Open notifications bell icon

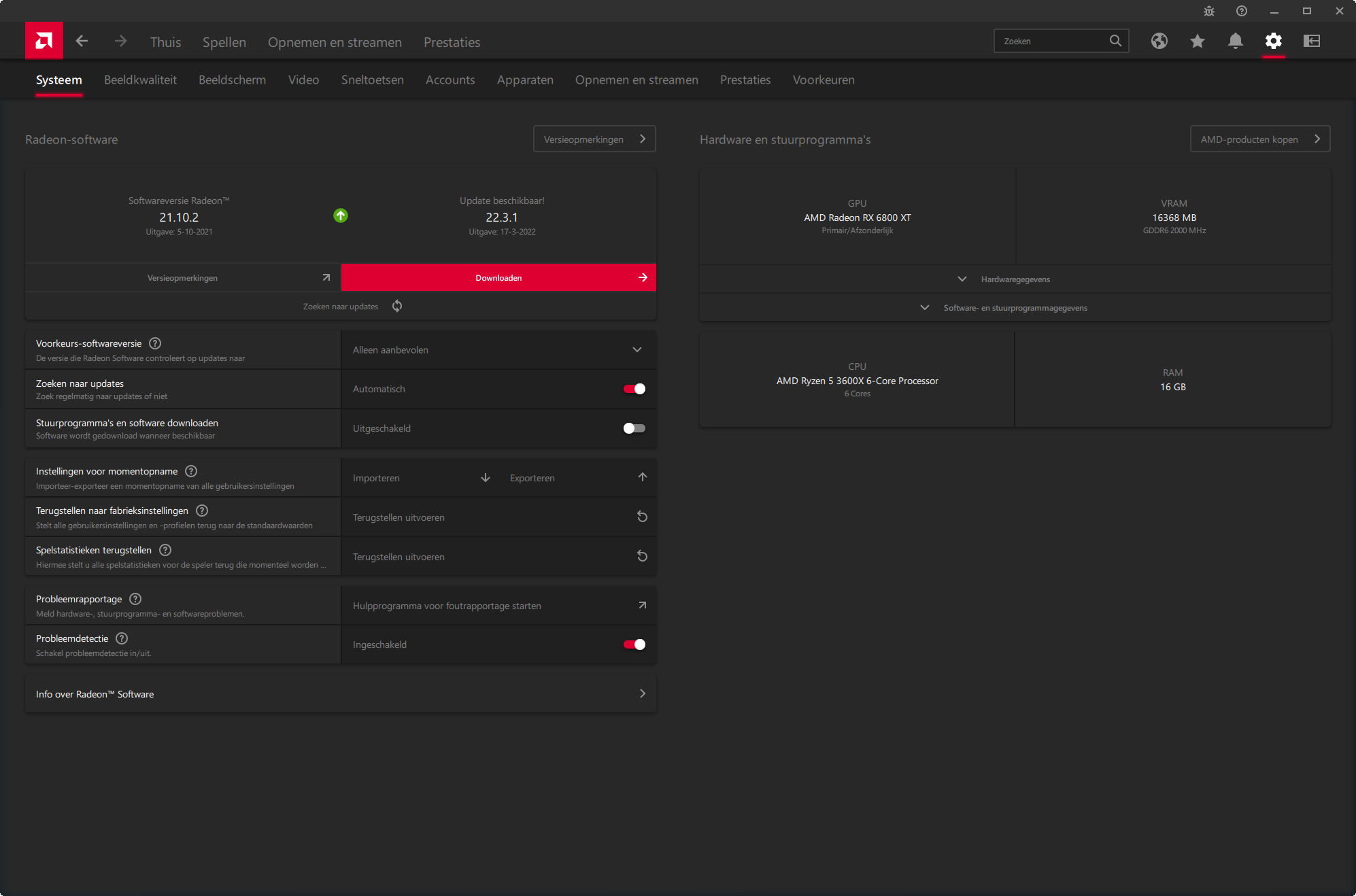(1236, 41)
